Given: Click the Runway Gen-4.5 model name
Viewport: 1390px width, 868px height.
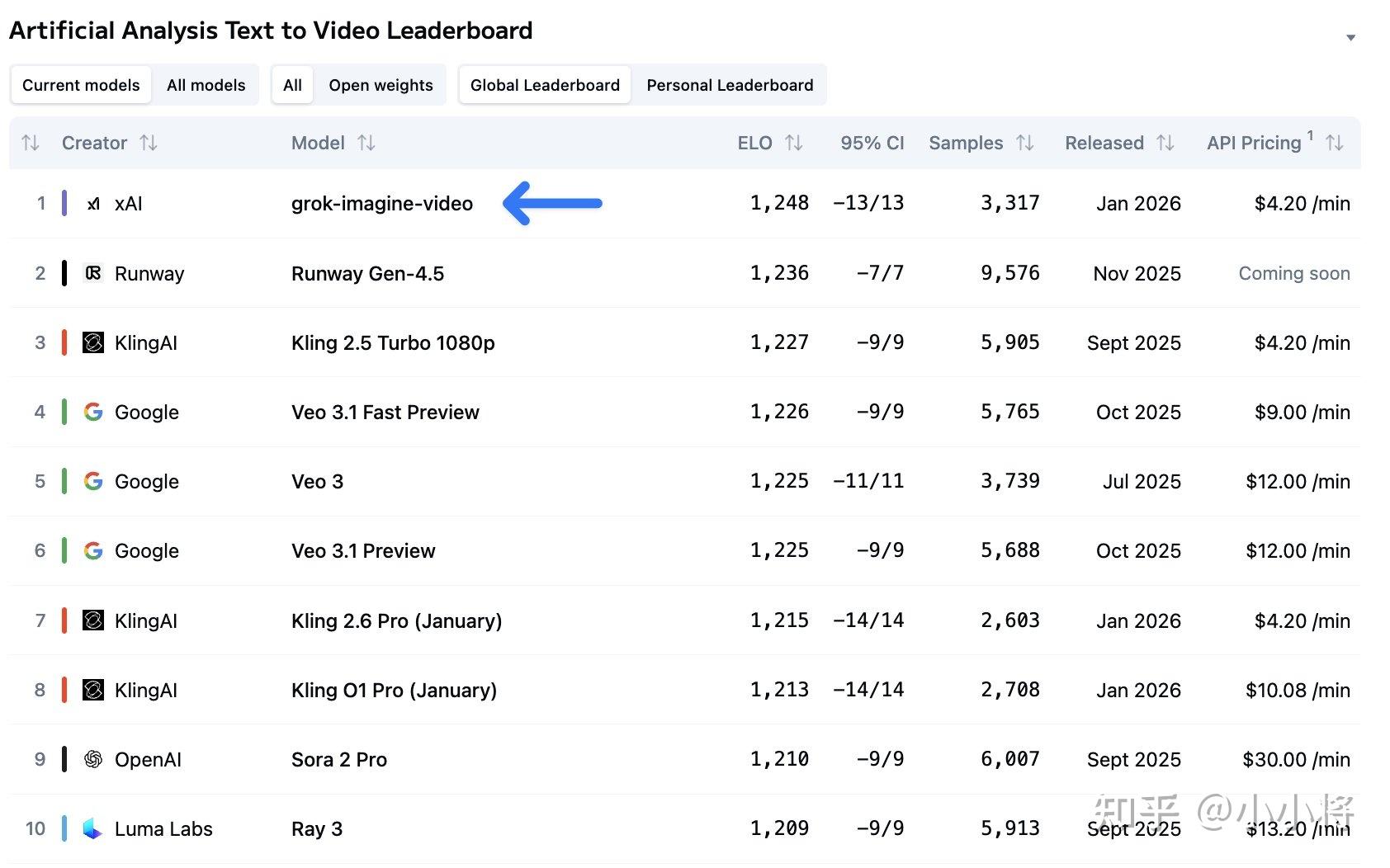Looking at the screenshot, I should (367, 273).
